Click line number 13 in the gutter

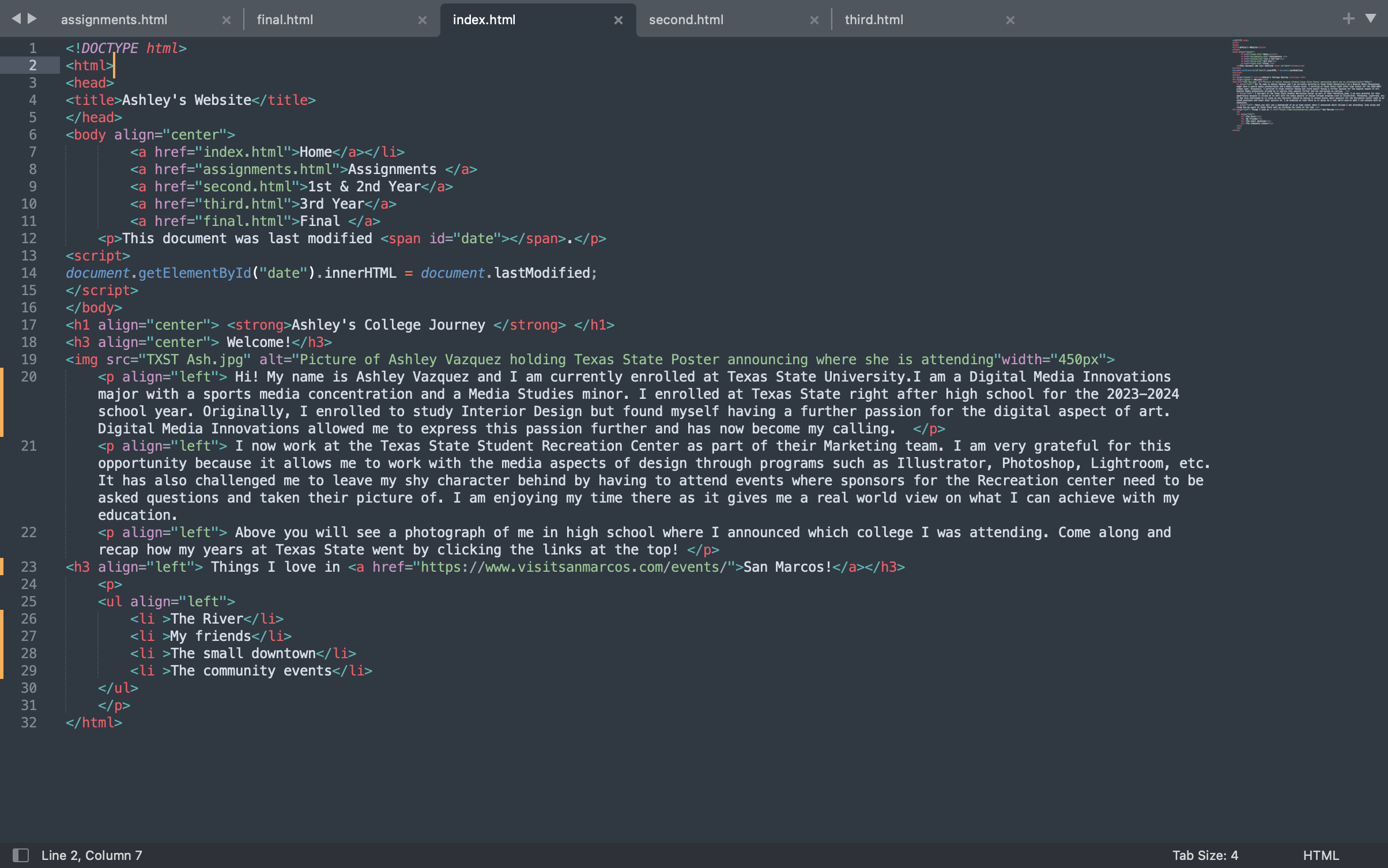tap(29, 256)
